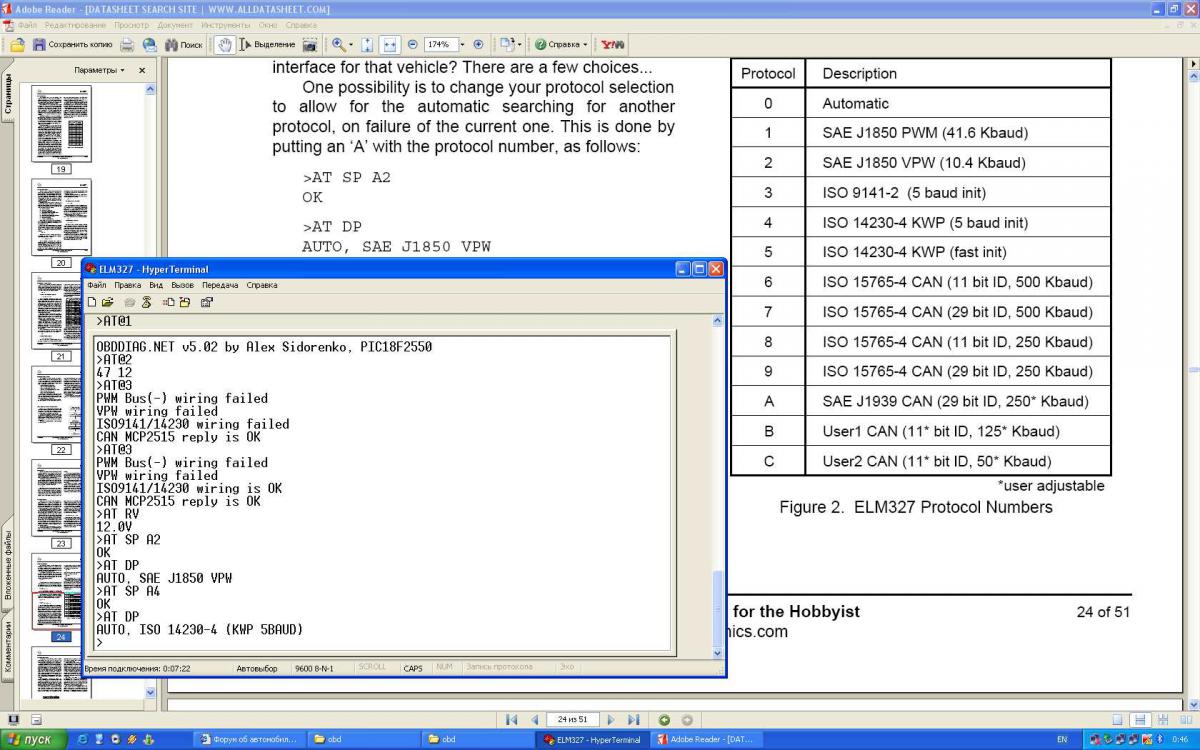Click the Поиск search button
Viewport: 1200px width, 750px height.
click(x=184, y=45)
